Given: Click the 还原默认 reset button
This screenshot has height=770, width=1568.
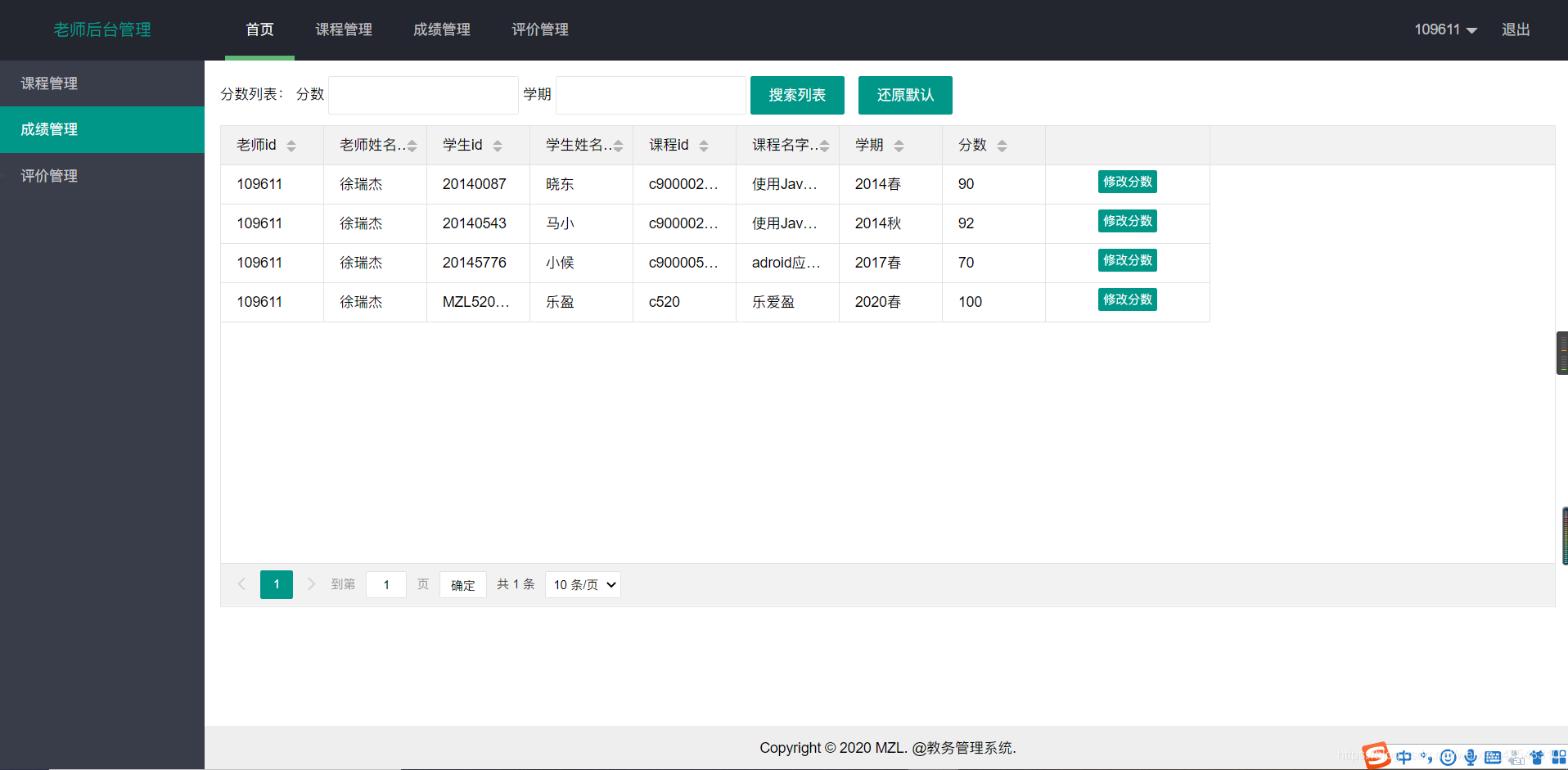Looking at the screenshot, I should pos(905,95).
